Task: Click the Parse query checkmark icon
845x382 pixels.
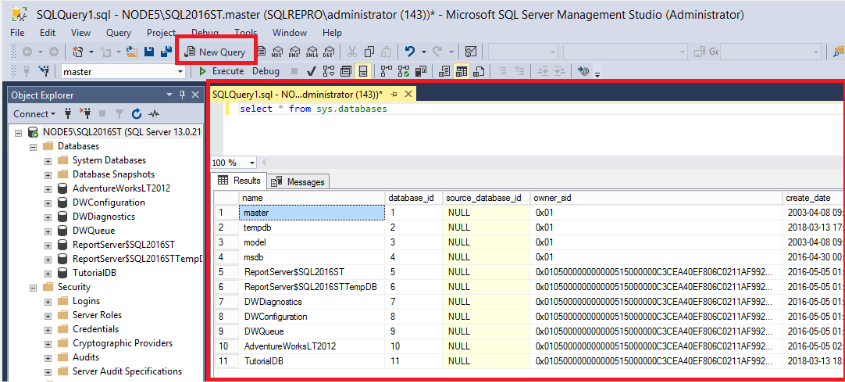Action: [x=311, y=71]
